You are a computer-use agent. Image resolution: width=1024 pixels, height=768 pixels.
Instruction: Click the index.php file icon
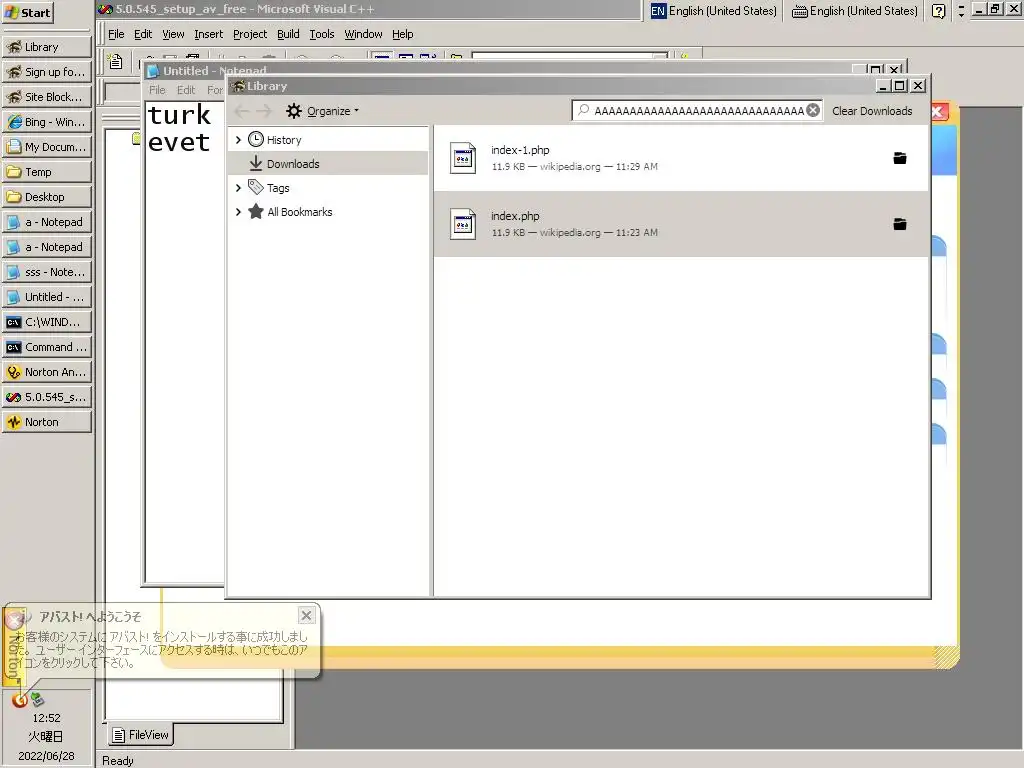(x=463, y=224)
